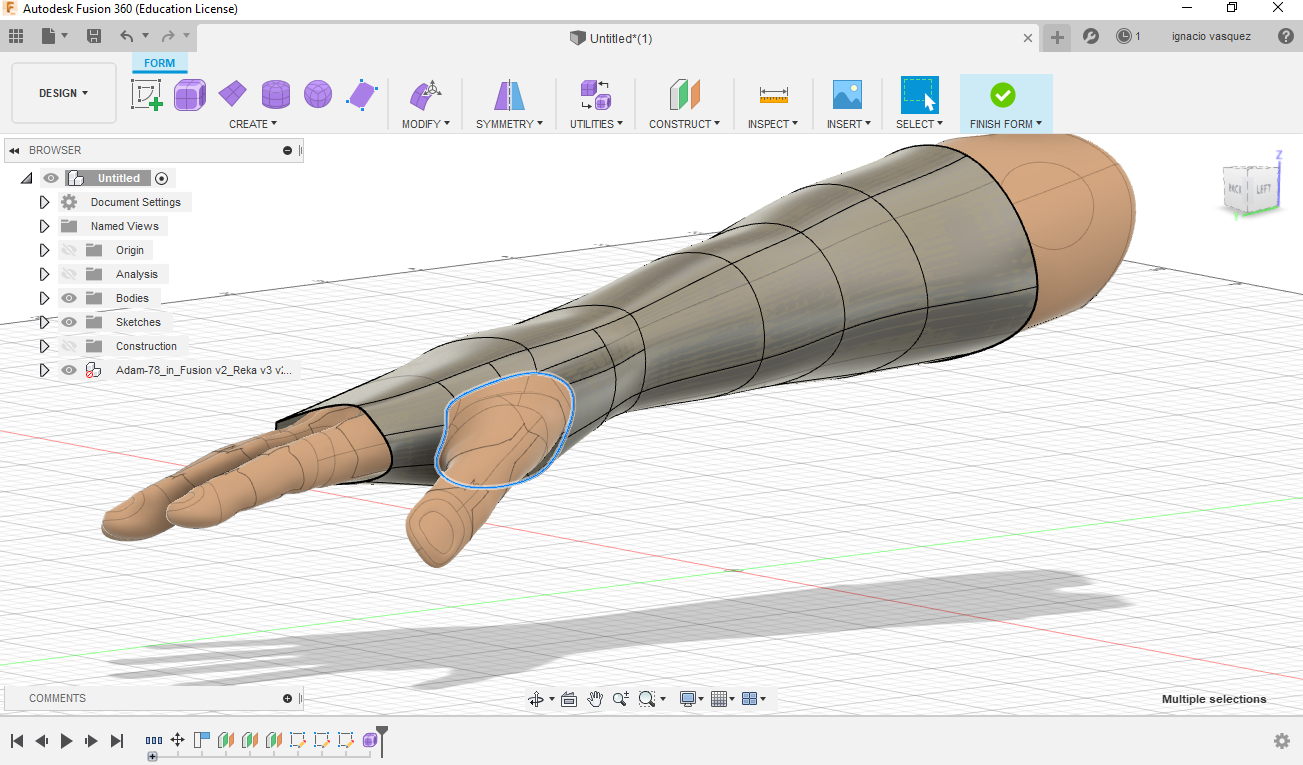Open the SELECT menu
Viewport: 1303px width, 765px height.
(919, 124)
